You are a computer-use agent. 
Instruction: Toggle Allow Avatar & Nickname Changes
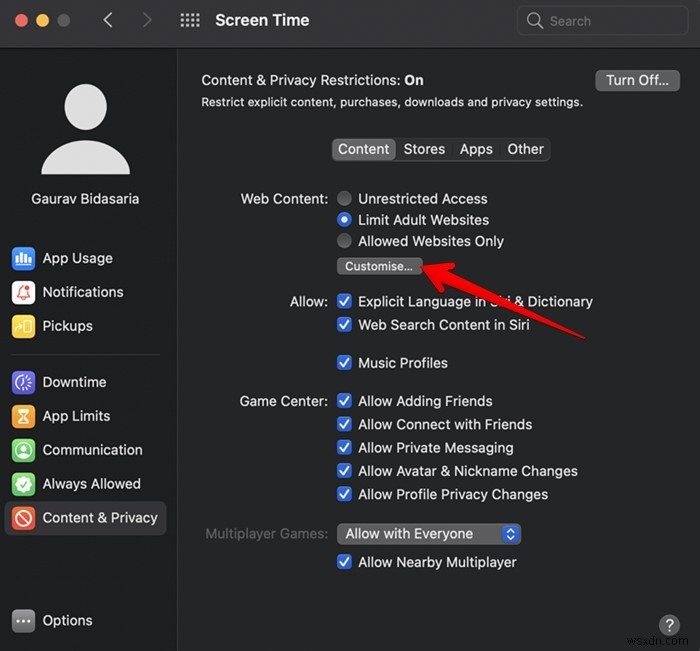coord(344,471)
